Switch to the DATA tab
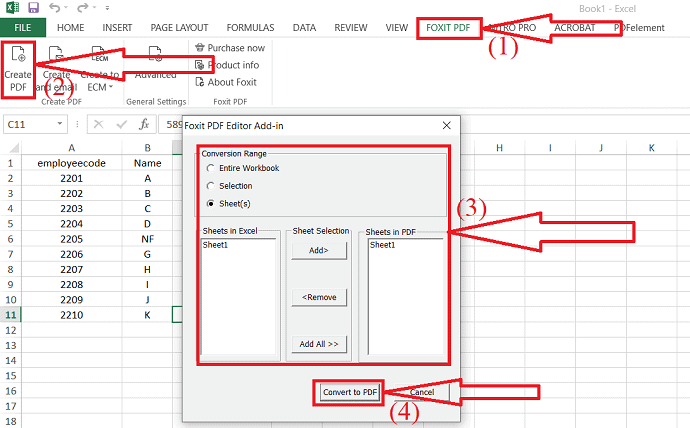This screenshot has height=428, width=690. (305, 28)
